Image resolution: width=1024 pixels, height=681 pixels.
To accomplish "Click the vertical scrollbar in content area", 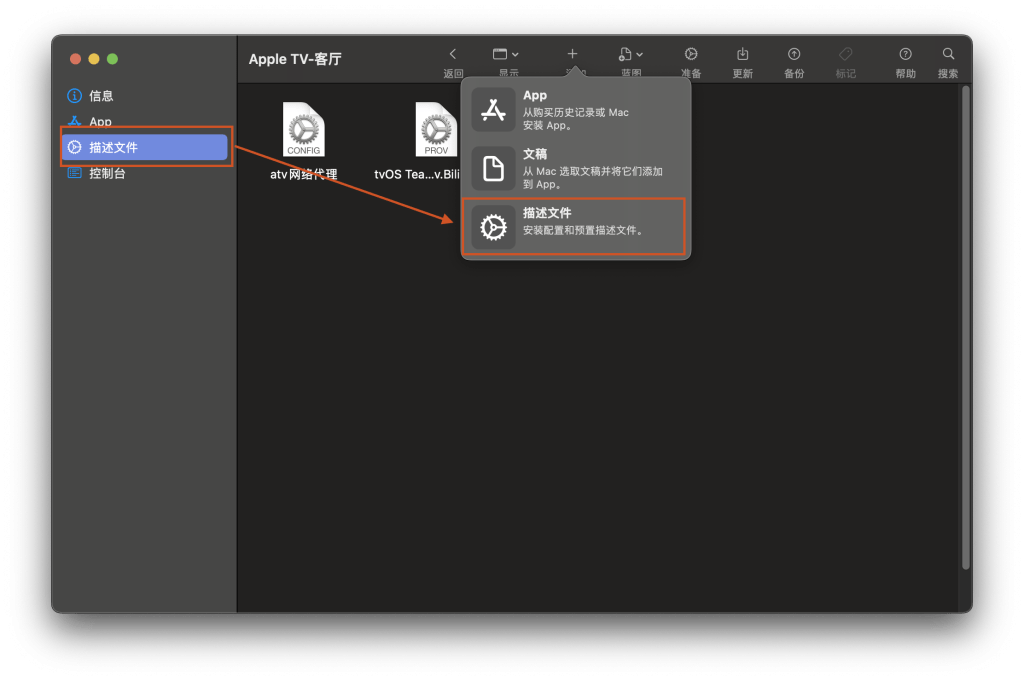I will click(x=965, y=328).
